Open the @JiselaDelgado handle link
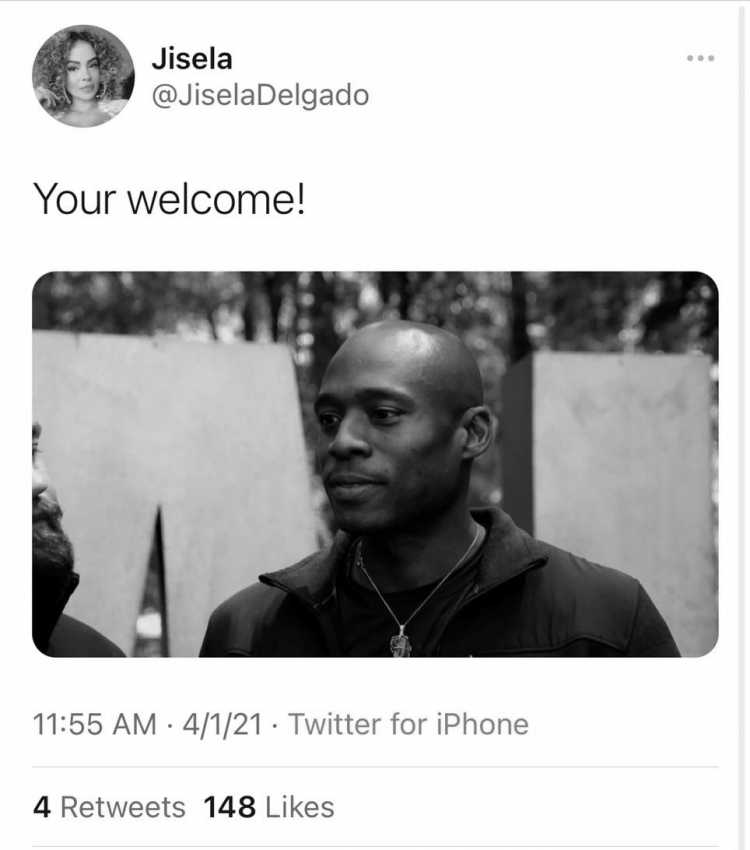 tap(260, 95)
